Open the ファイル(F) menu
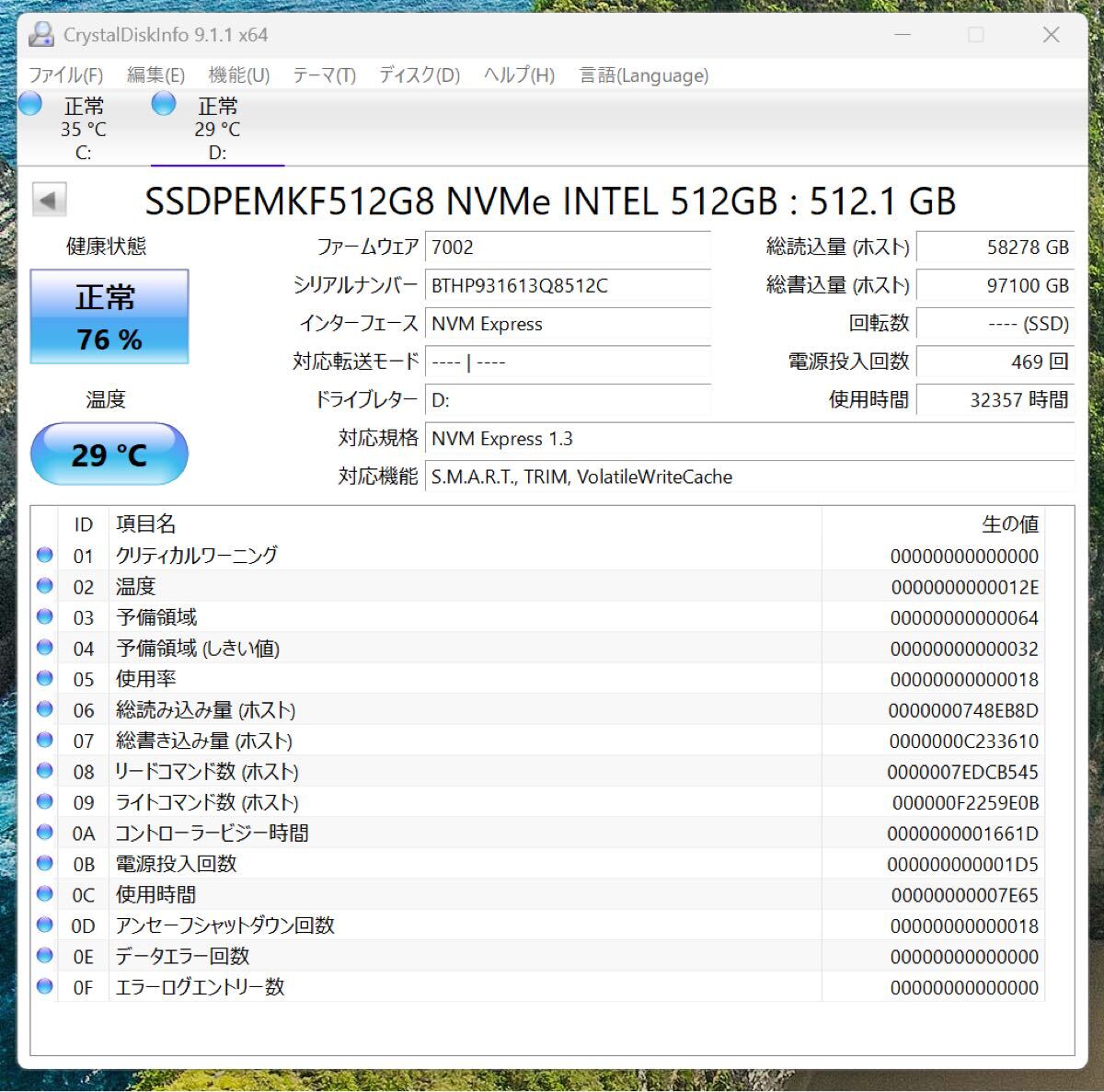 pos(65,75)
